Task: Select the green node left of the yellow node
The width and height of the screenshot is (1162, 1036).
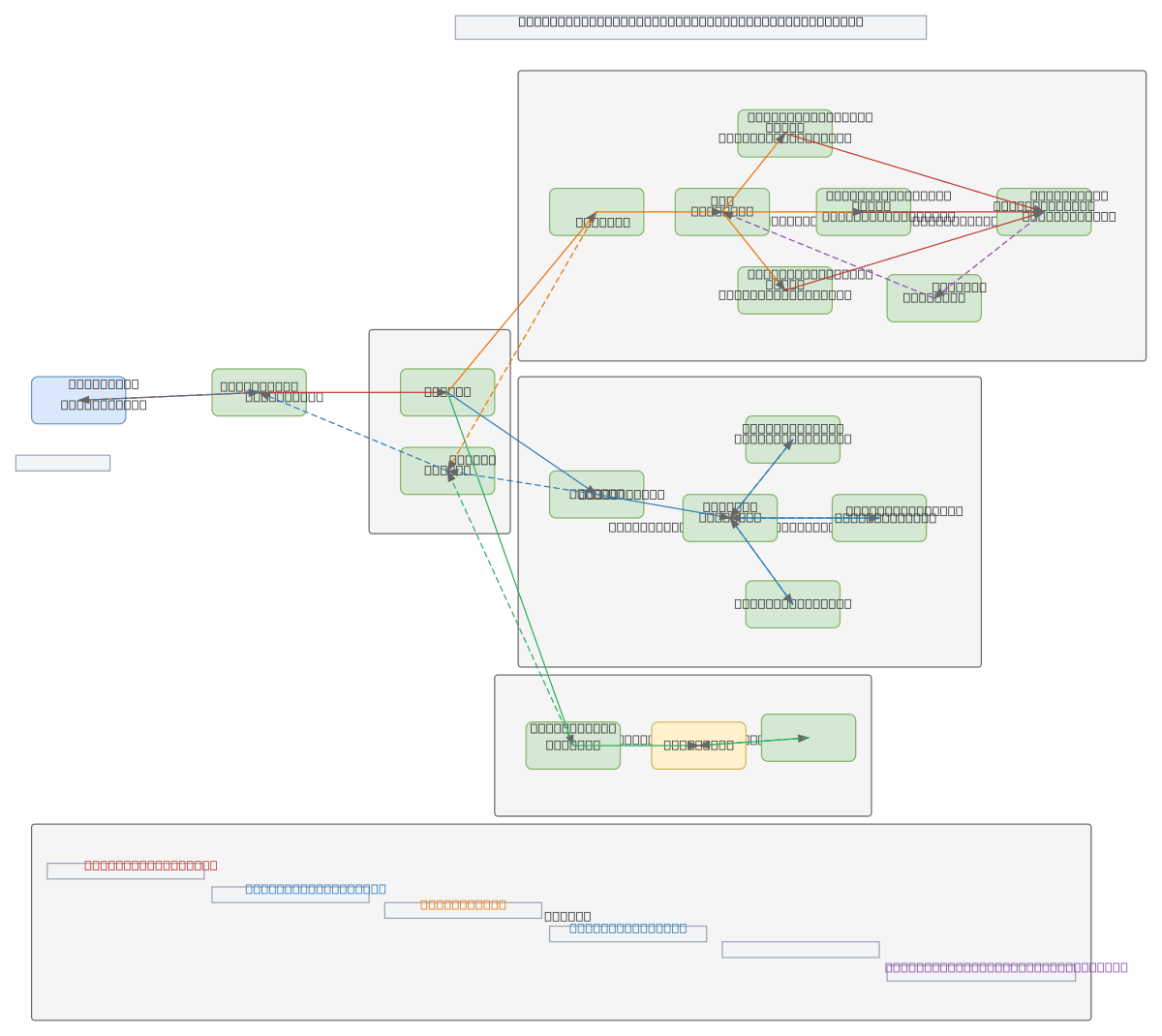Action: 573,746
